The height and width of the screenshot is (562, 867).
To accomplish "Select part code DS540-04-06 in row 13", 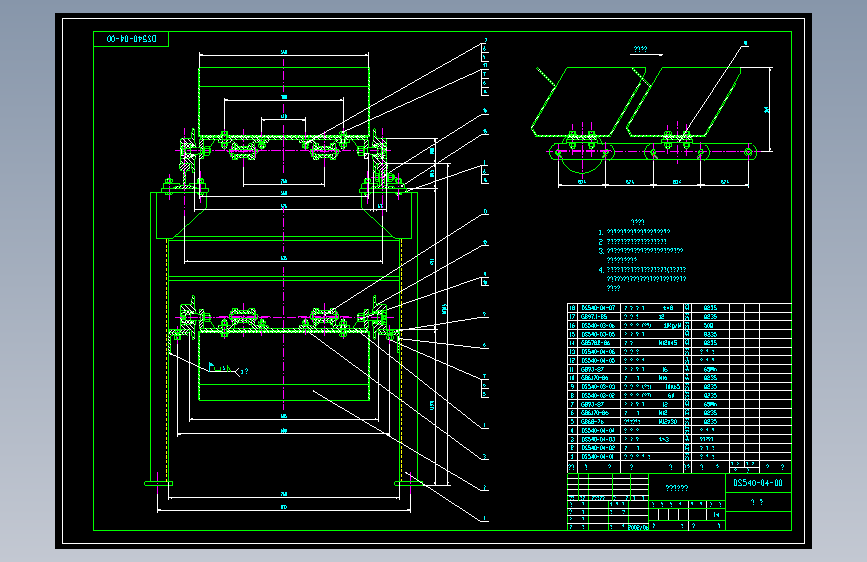I will pyautogui.click(x=598, y=351).
